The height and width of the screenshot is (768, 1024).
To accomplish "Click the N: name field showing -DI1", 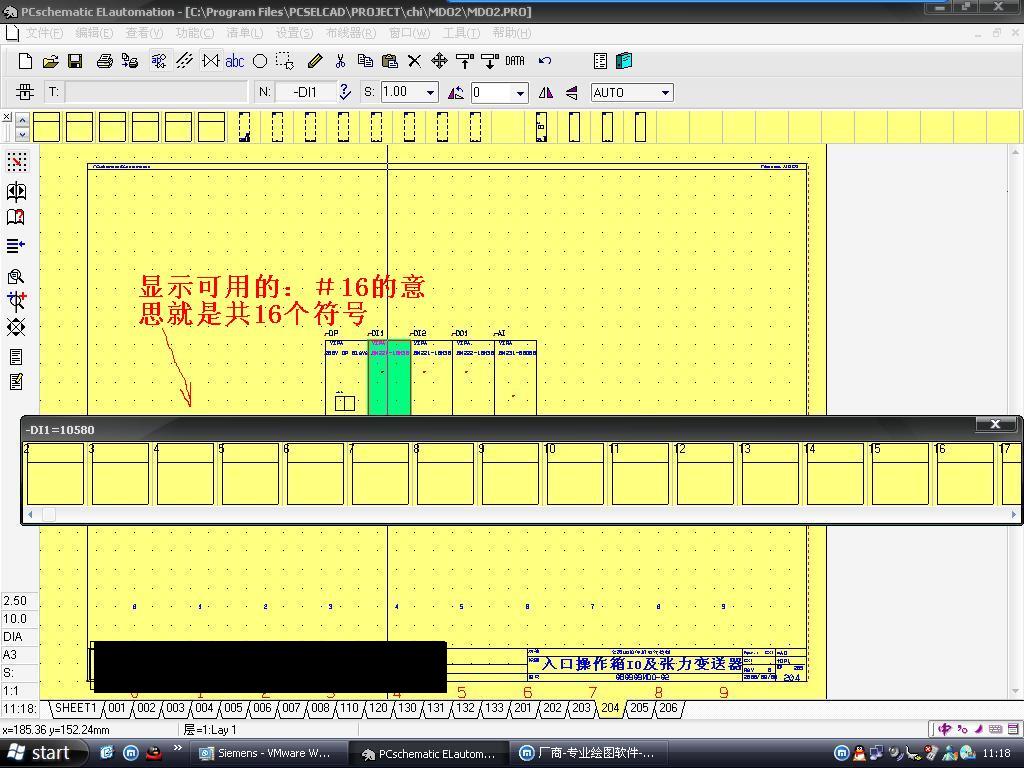I will coord(306,92).
